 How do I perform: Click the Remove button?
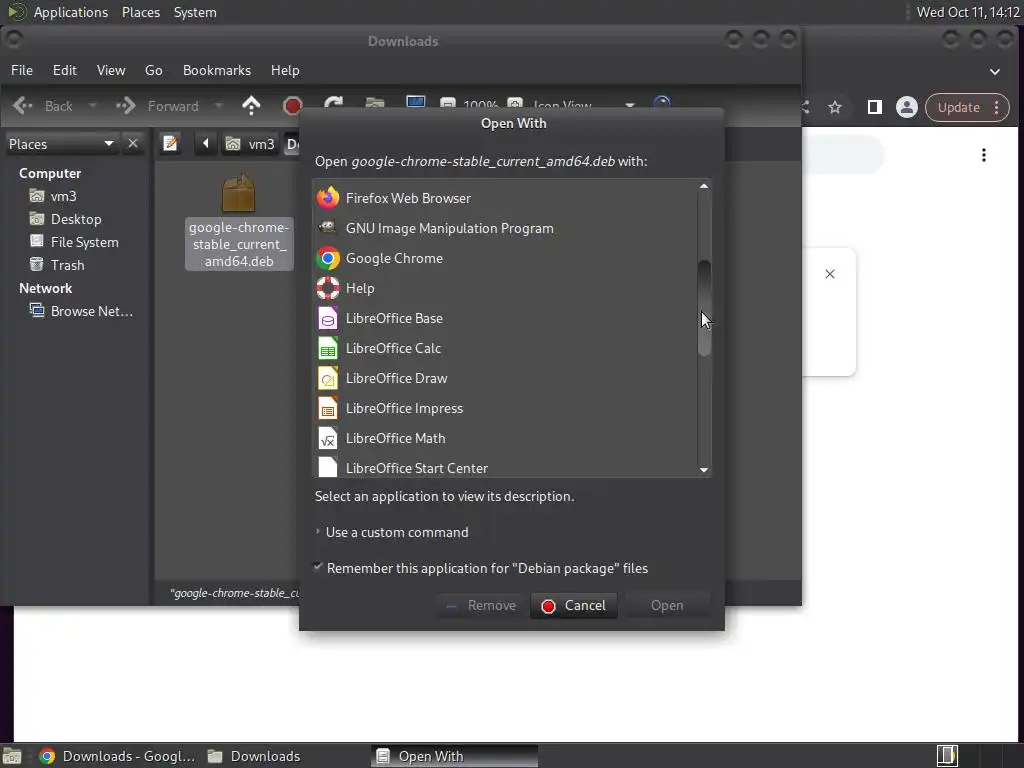[x=481, y=605]
